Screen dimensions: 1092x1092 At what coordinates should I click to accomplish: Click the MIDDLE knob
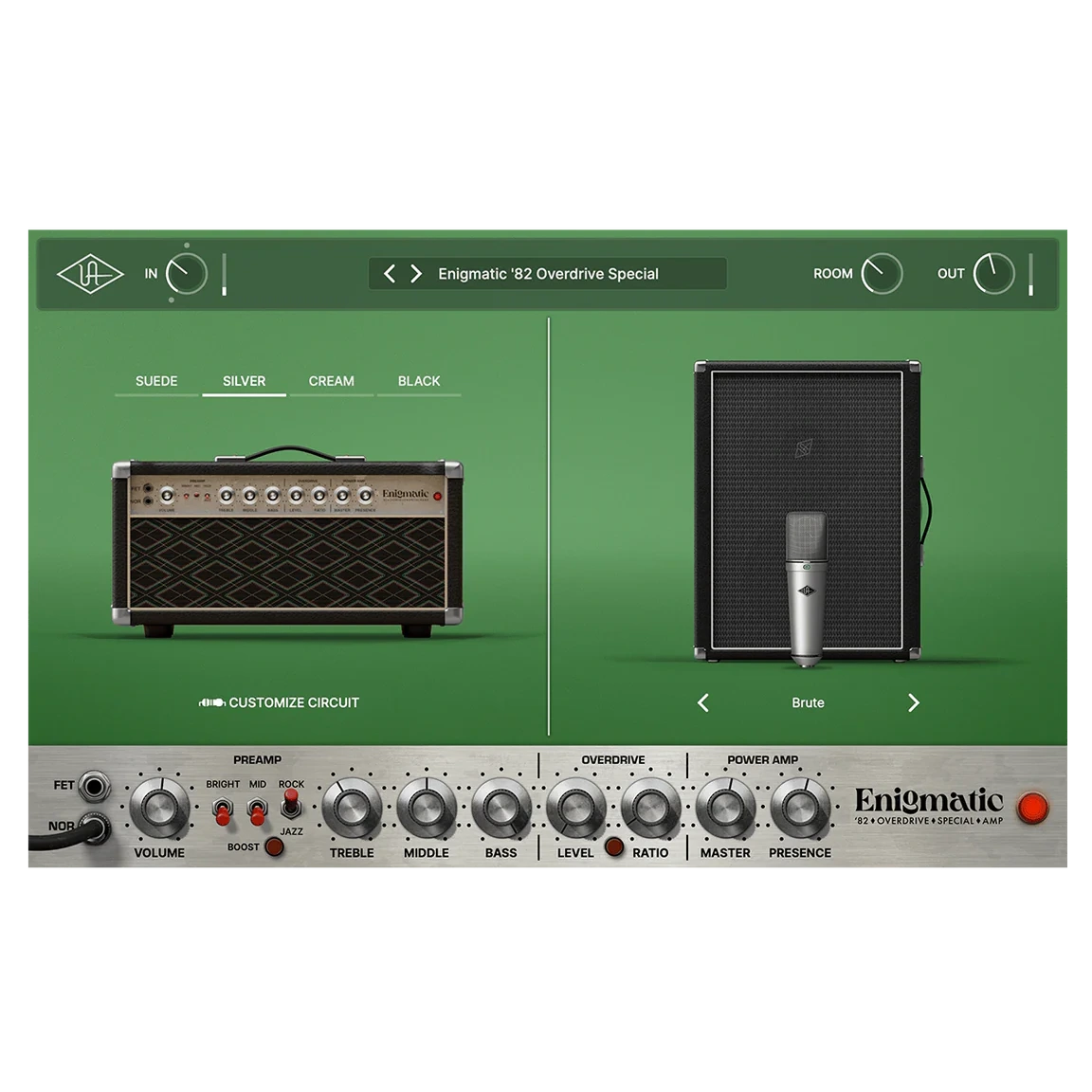pos(427,808)
